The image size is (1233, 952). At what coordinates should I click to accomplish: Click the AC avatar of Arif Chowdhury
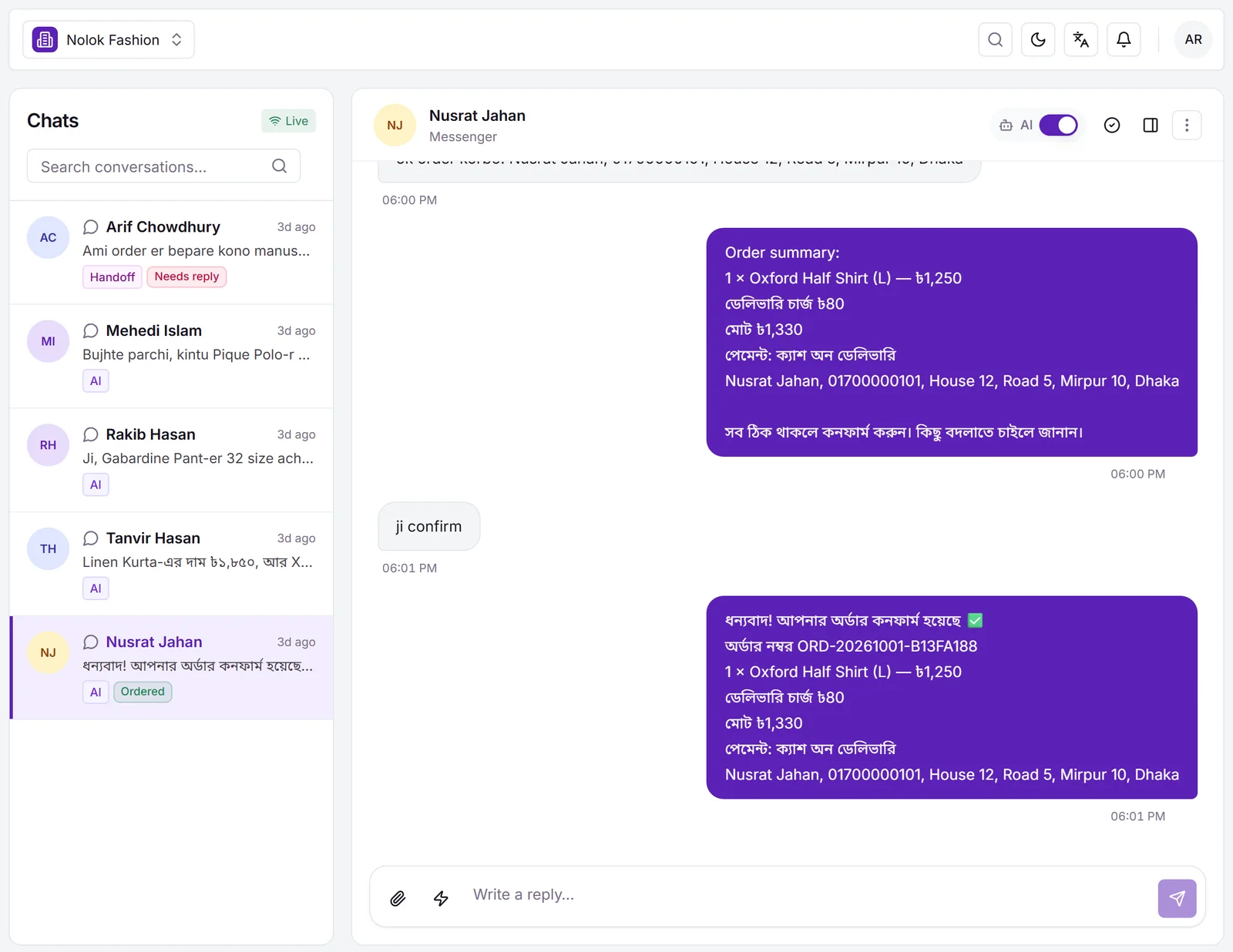(48, 237)
